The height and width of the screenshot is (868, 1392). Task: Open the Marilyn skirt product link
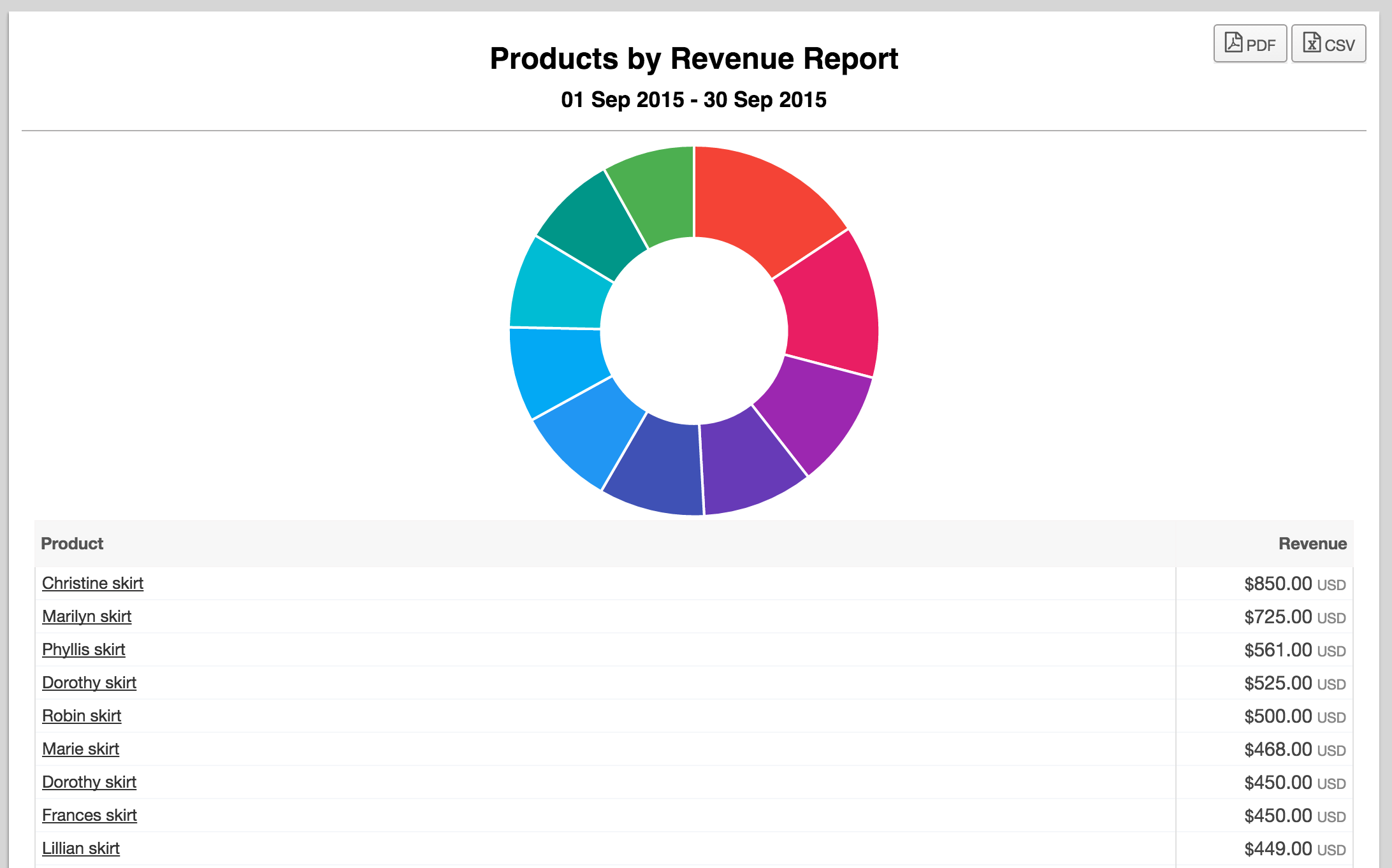pos(87,616)
